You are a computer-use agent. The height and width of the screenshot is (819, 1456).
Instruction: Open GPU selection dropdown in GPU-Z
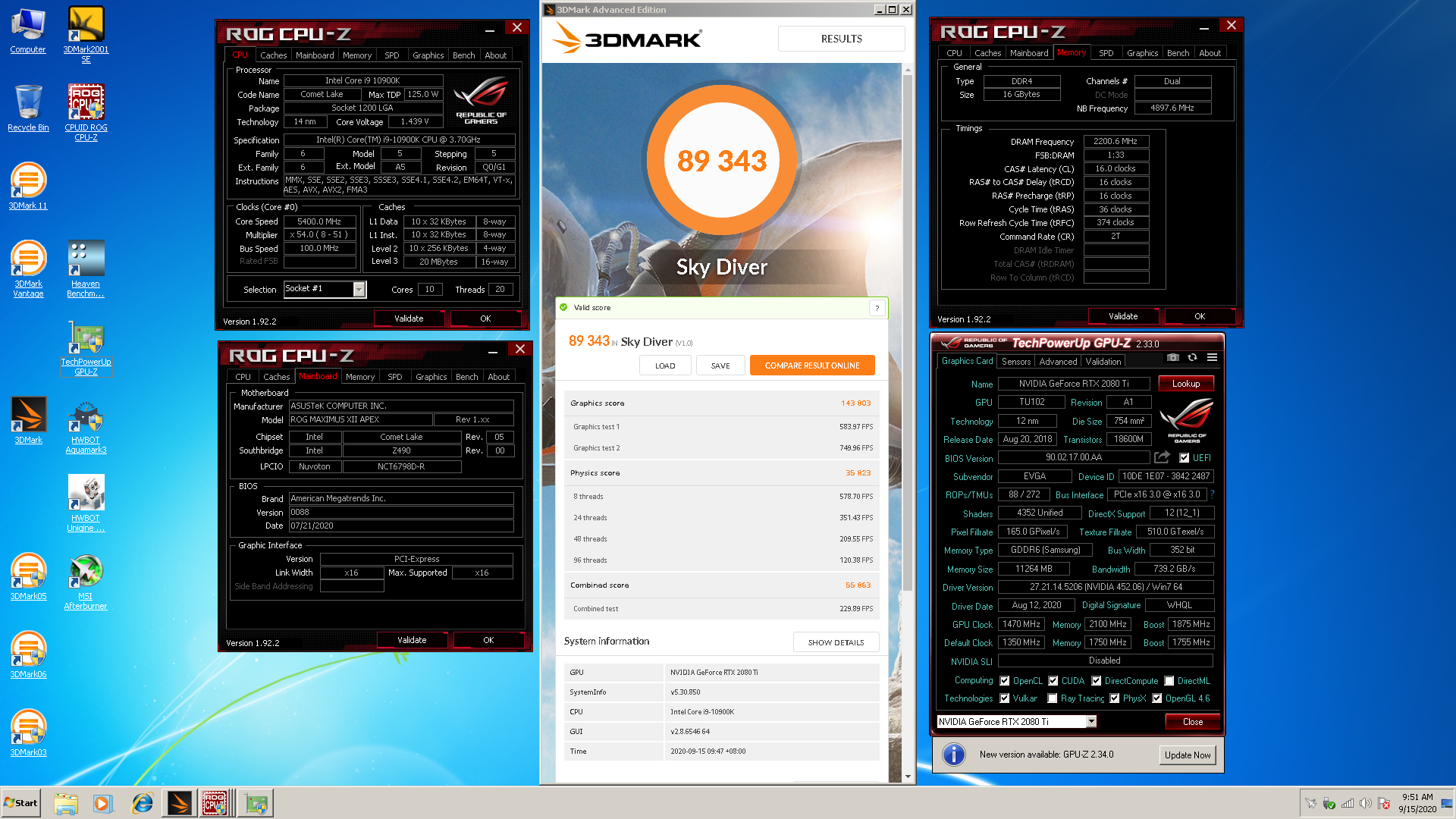[1091, 722]
